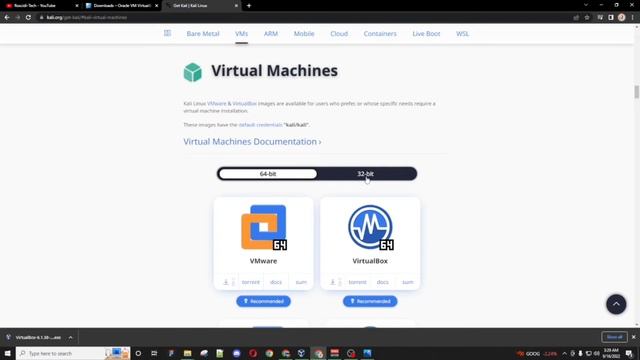
Task: Open the VMware docs link
Action: [x=276, y=282]
